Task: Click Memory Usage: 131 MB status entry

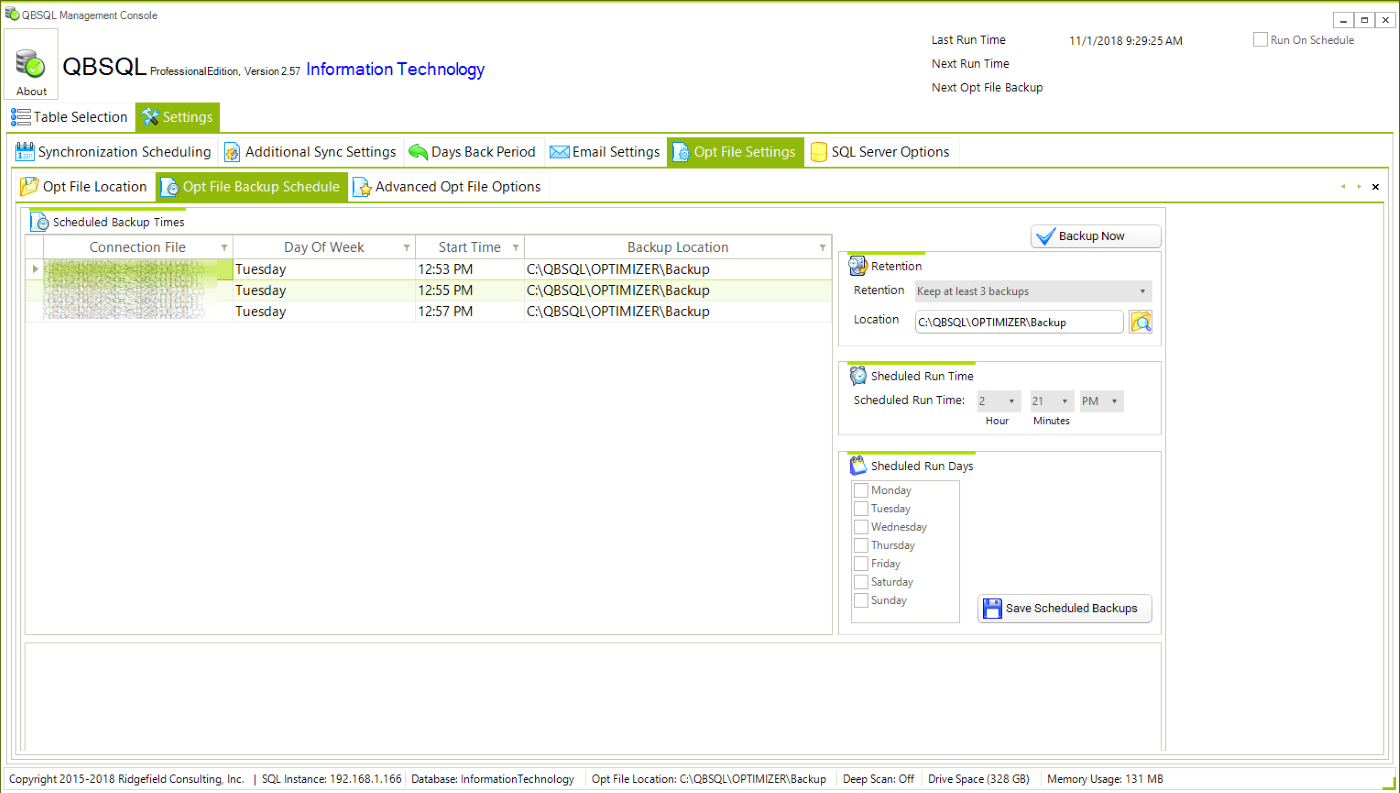Action: [x=1104, y=779]
